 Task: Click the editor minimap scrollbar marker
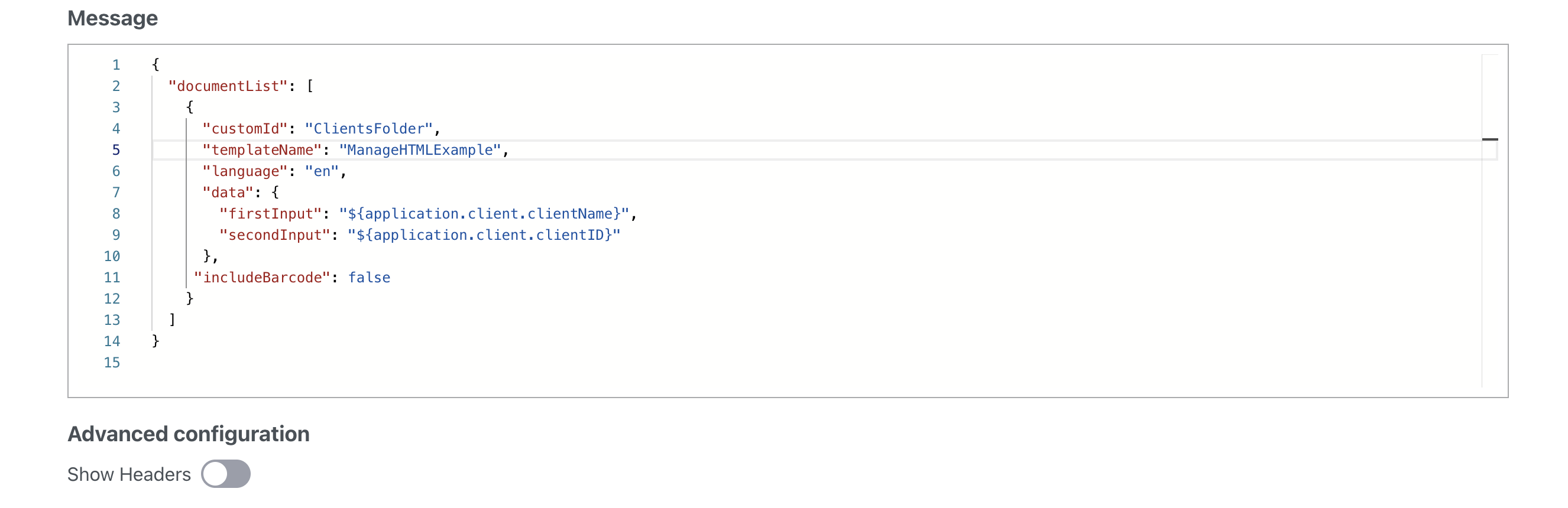coord(1489,139)
